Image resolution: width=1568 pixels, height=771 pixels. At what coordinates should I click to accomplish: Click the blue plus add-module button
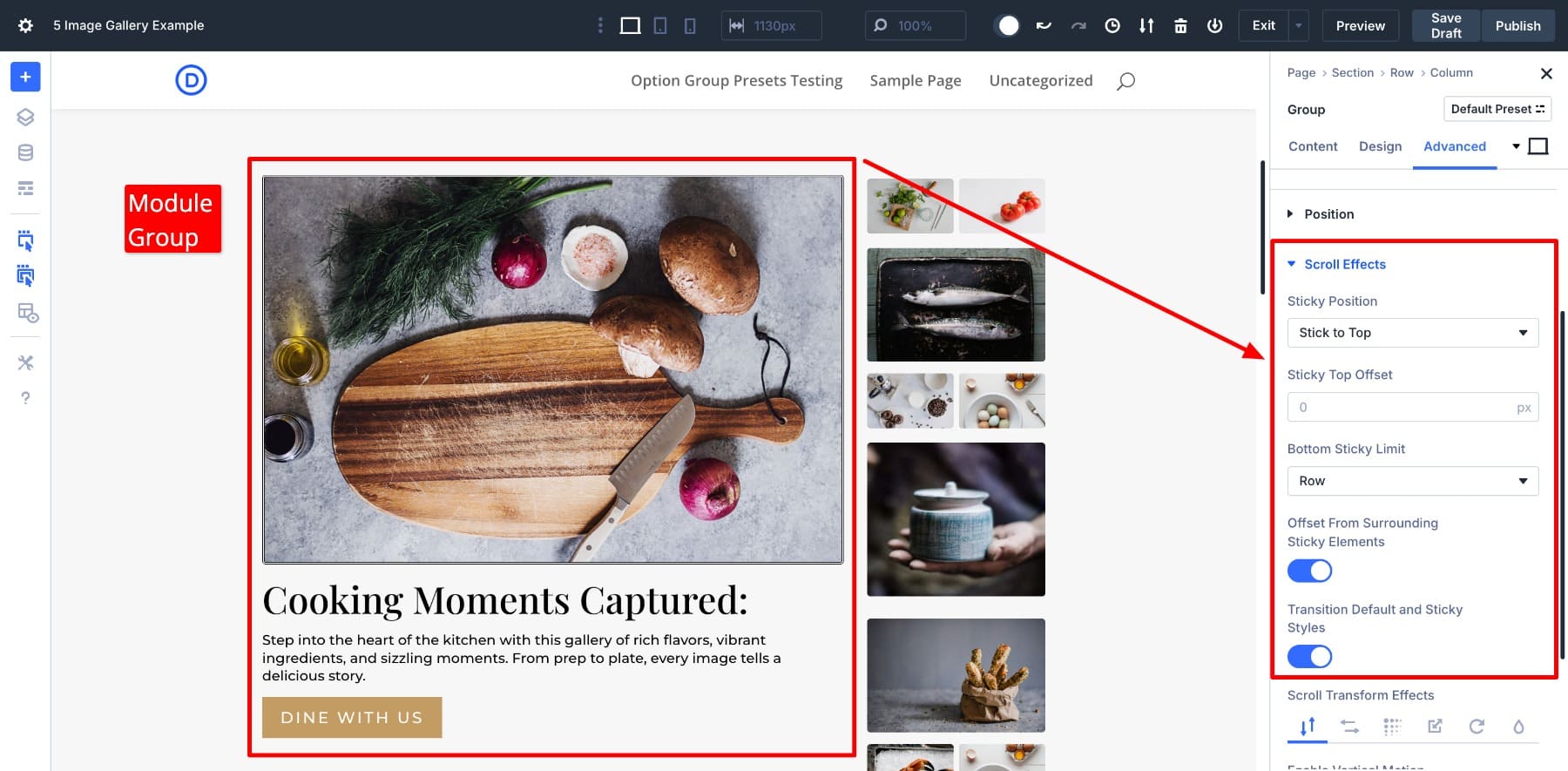[25, 77]
